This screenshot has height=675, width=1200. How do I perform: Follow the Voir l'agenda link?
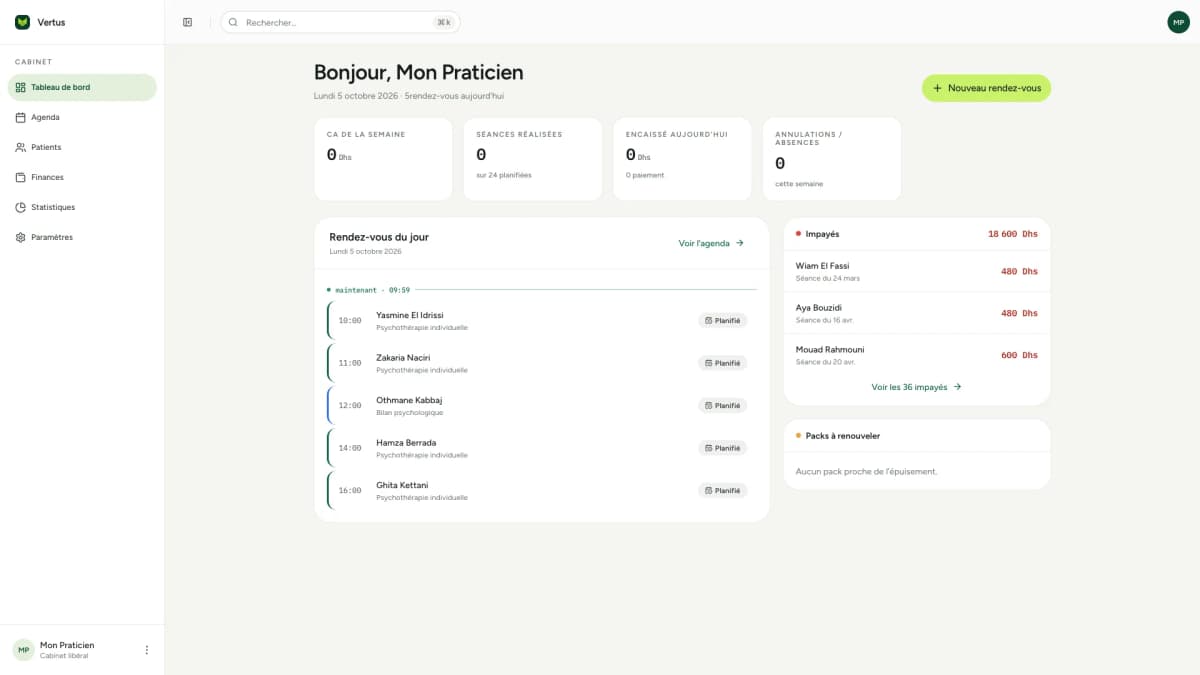(711, 243)
